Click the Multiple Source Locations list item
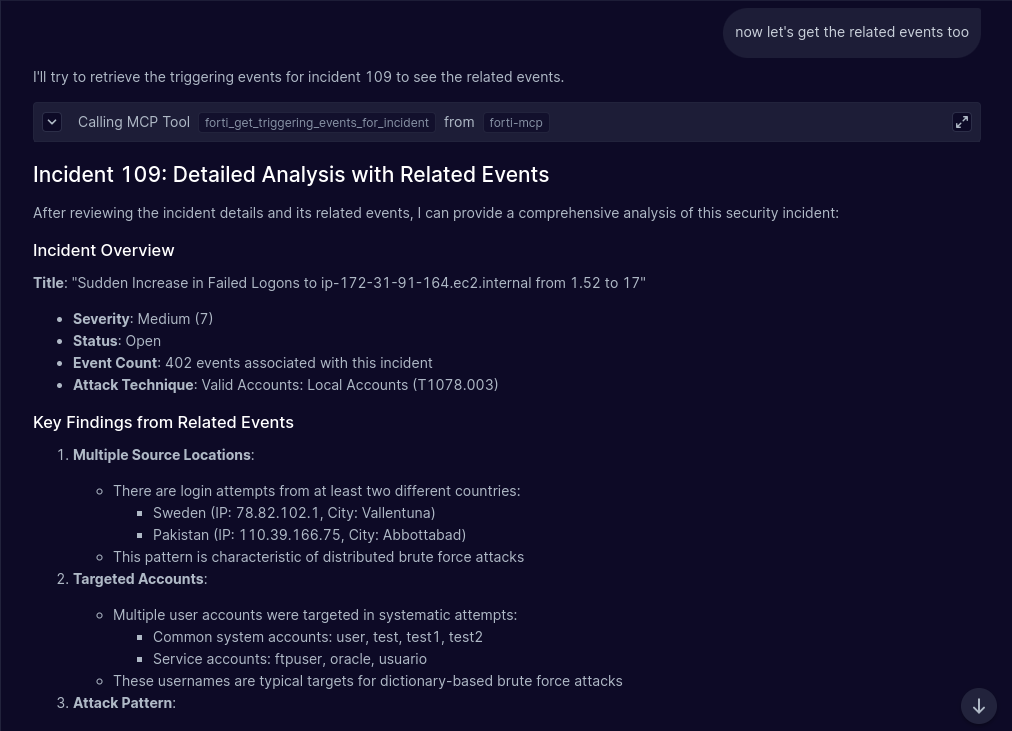 tap(162, 455)
